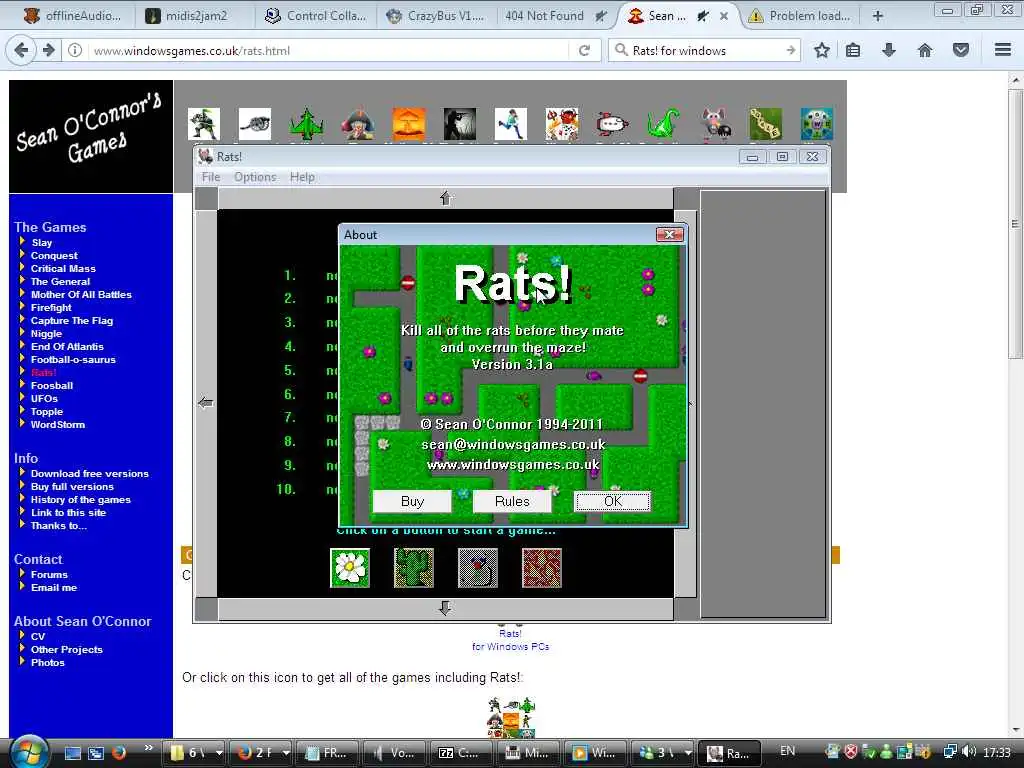Click the pirate general game icon

coord(358,124)
